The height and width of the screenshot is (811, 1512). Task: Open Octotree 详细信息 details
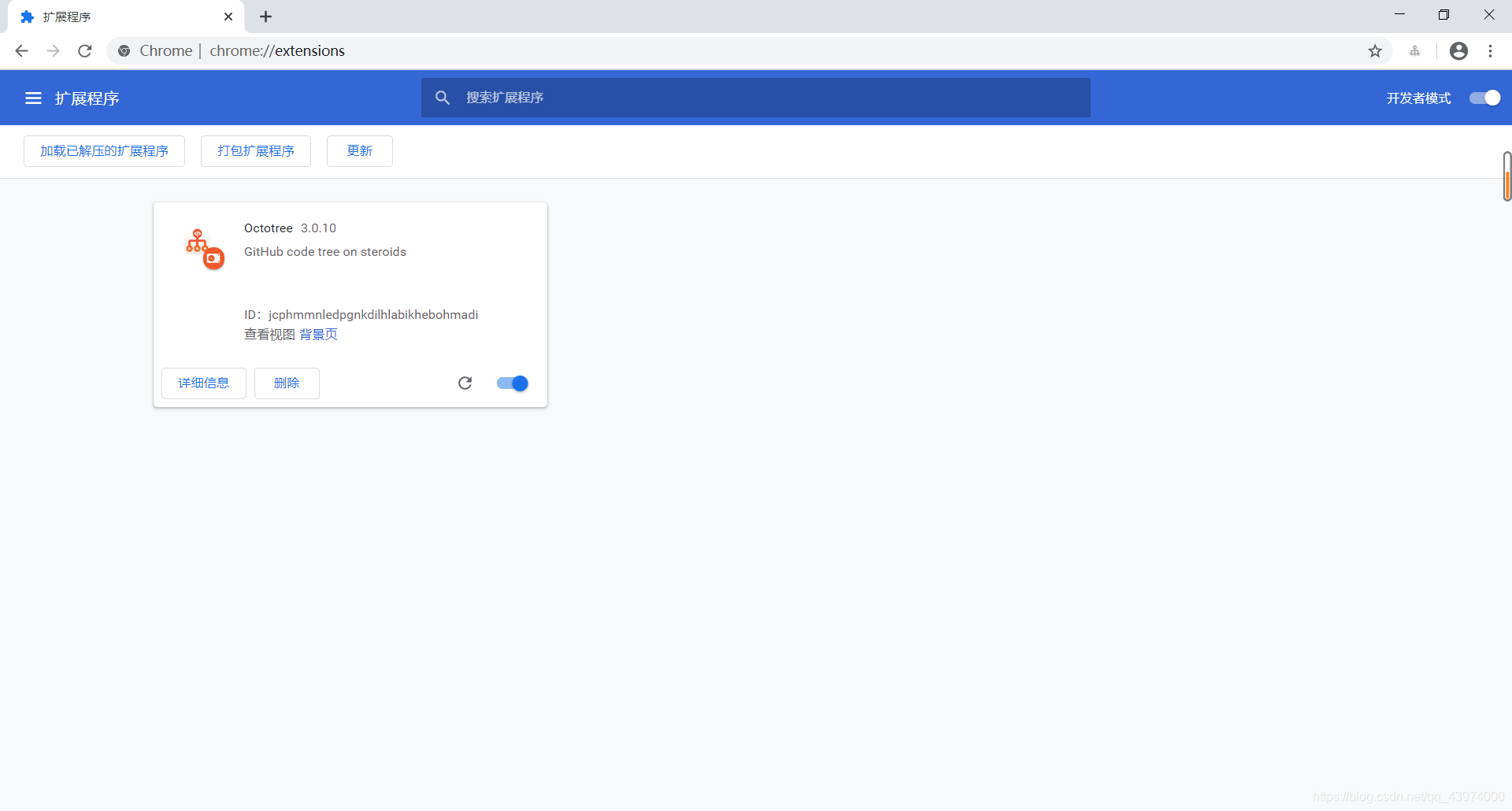coord(204,383)
